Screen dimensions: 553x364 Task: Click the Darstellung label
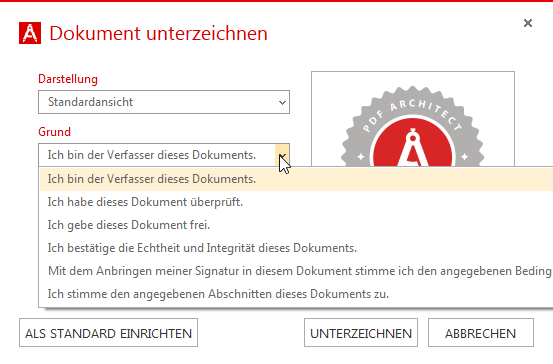68,79
